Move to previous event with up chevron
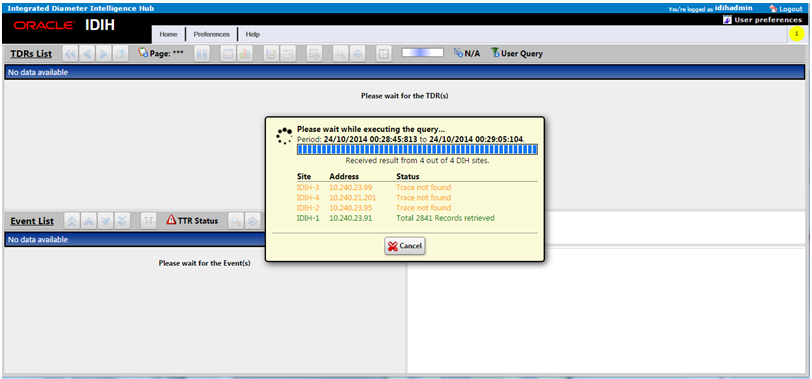 89,221
